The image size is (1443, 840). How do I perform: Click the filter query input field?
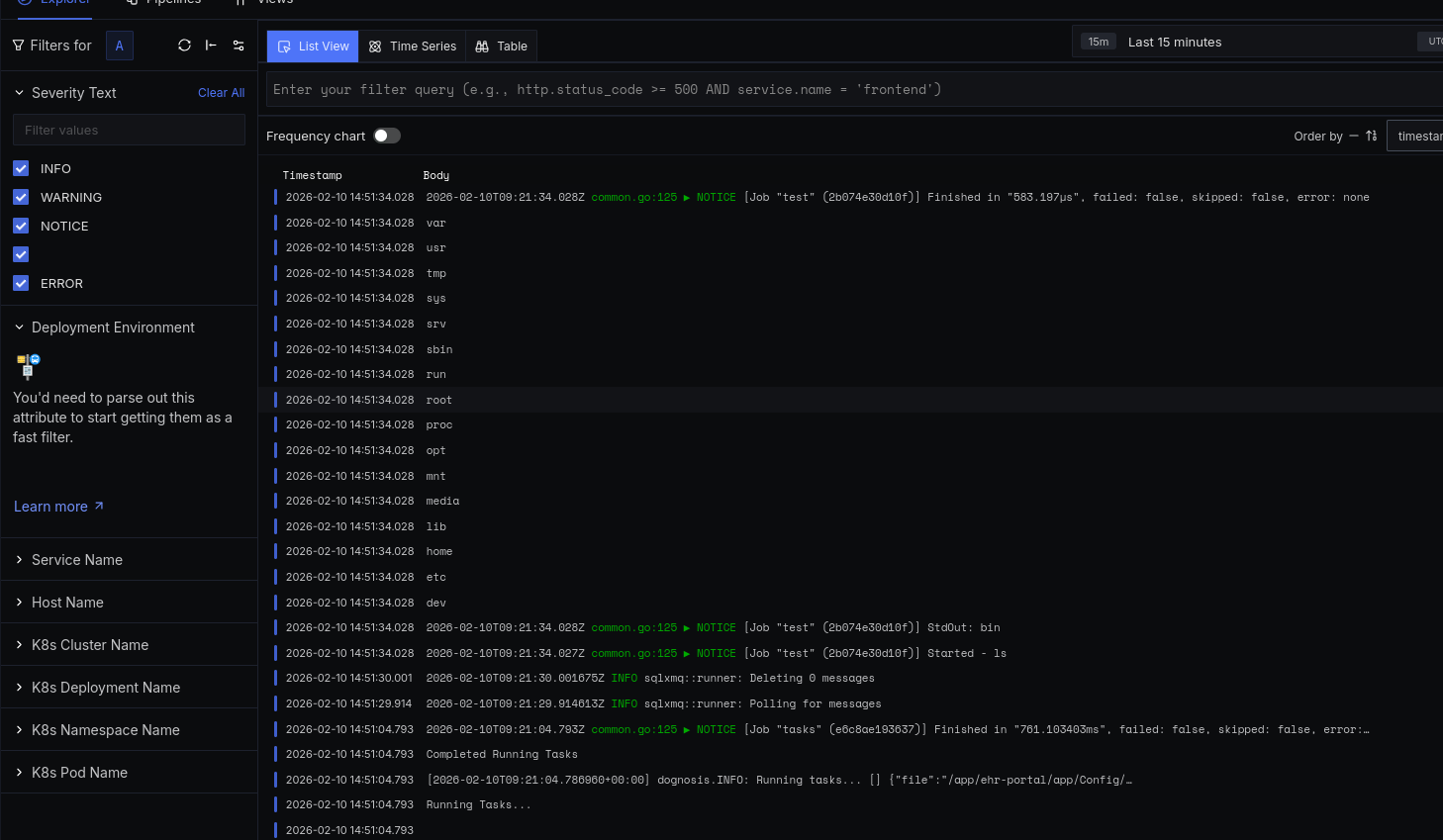(x=851, y=90)
